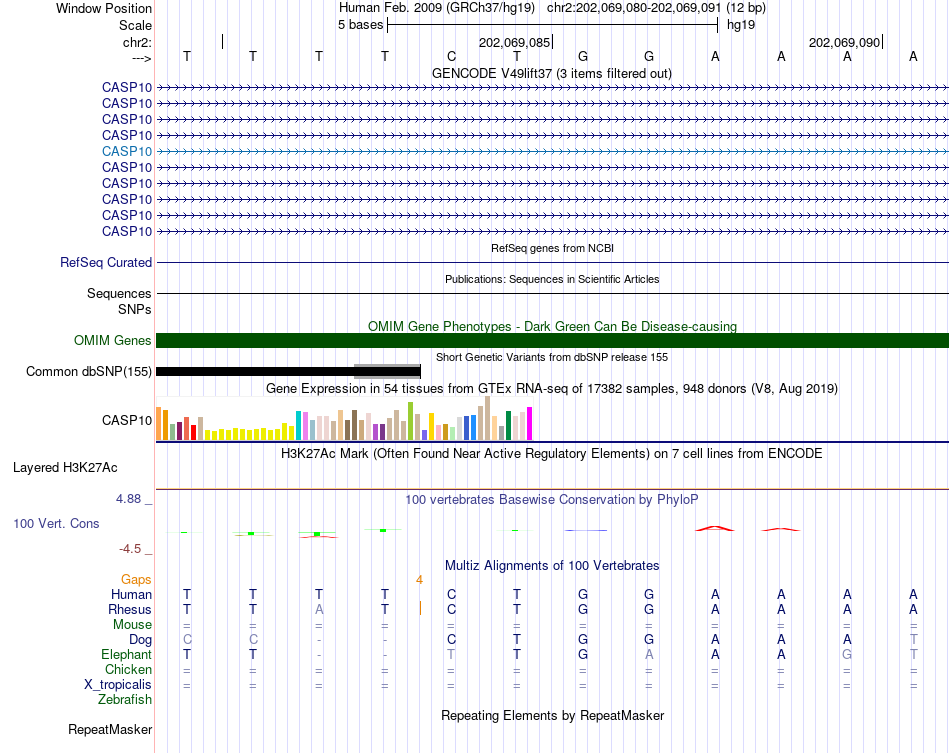Click the chr2:202,069,080-202,069,091 (12 bp) position text
950x753 pixels.
tap(656, 8)
